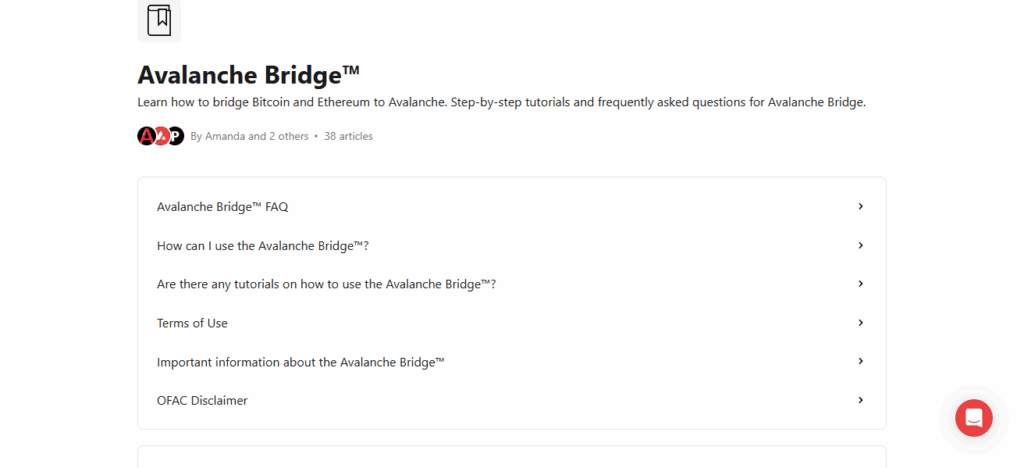The width and height of the screenshot is (1024, 468).
Task: Click the arrow next to Terms of Use
Action: 860,322
